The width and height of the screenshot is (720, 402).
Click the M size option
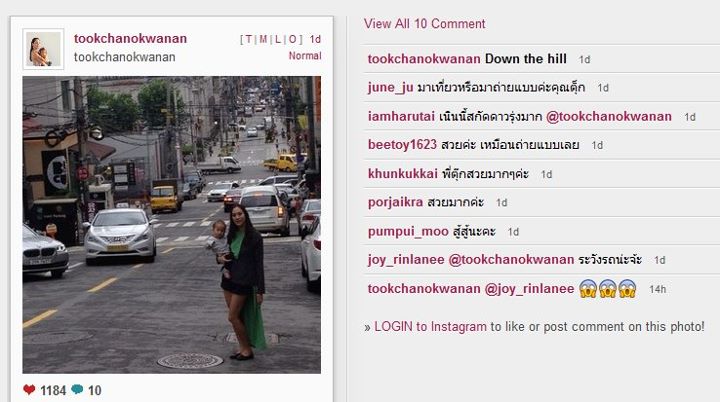263,40
